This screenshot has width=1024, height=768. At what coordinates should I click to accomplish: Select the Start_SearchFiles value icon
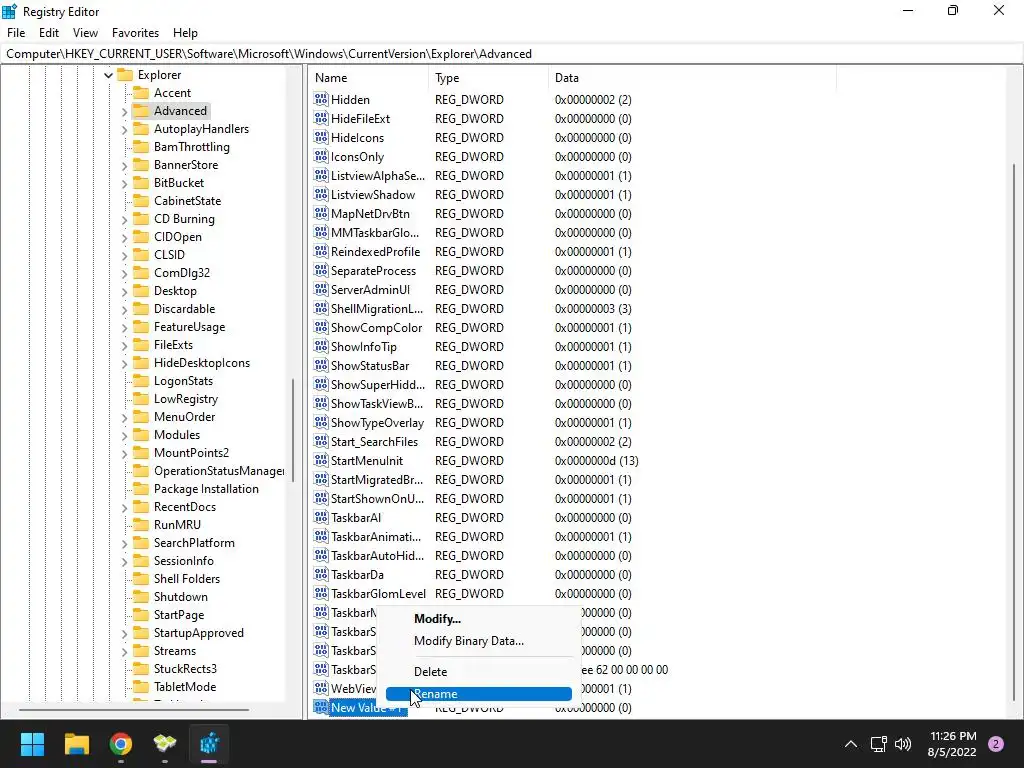click(321, 441)
